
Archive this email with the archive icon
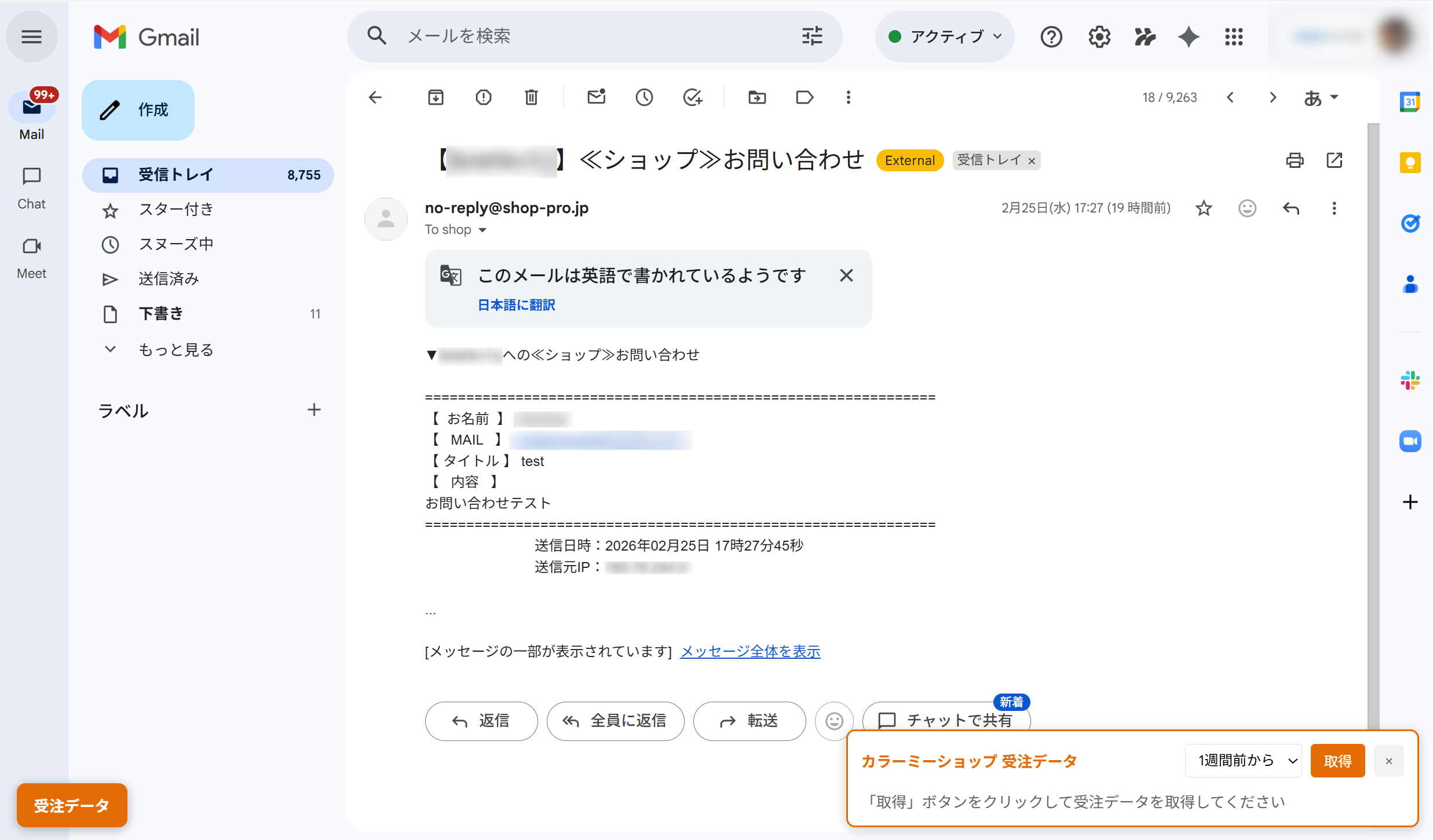[x=436, y=97]
